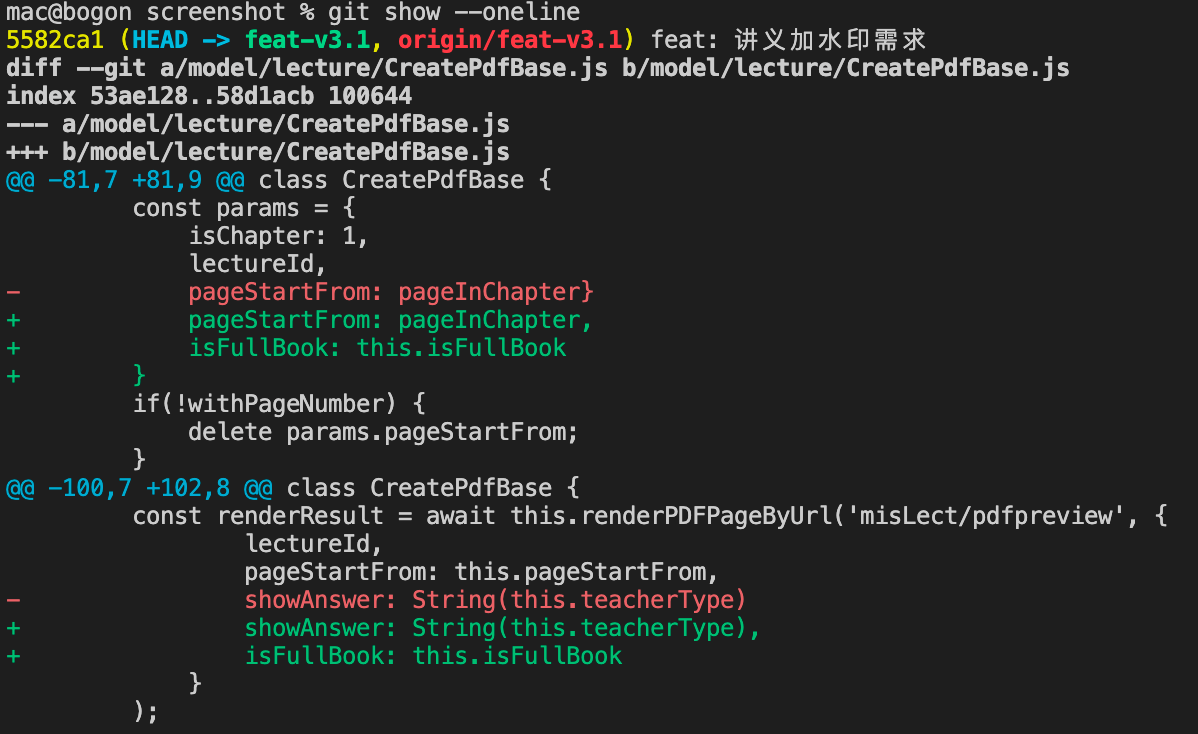Click the hunk header '@@ -100,7 +102,8 @@'

(139, 488)
